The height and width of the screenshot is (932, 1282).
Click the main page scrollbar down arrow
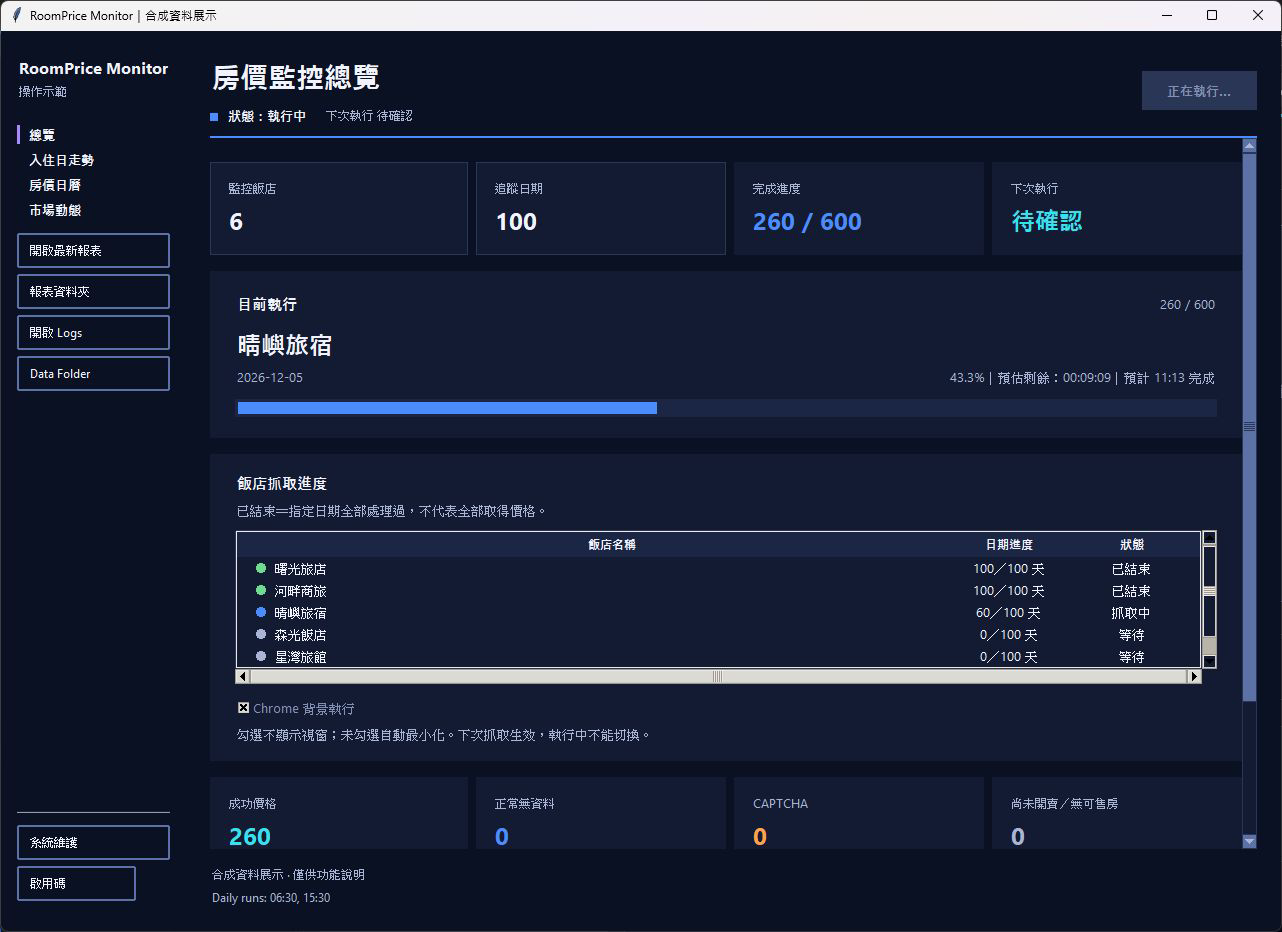coord(1249,842)
